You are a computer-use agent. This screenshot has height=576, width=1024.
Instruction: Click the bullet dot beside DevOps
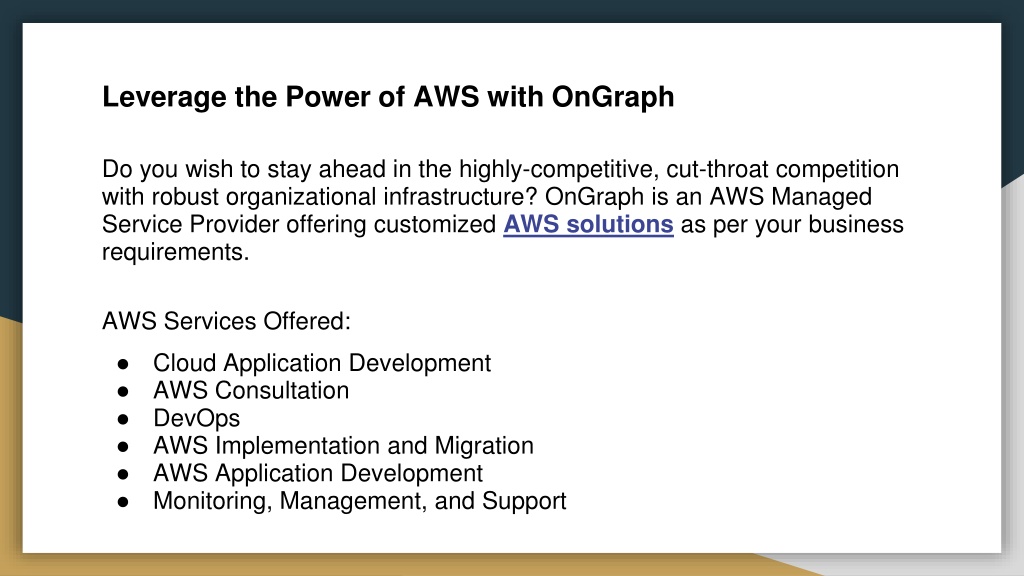pos(123,419)
